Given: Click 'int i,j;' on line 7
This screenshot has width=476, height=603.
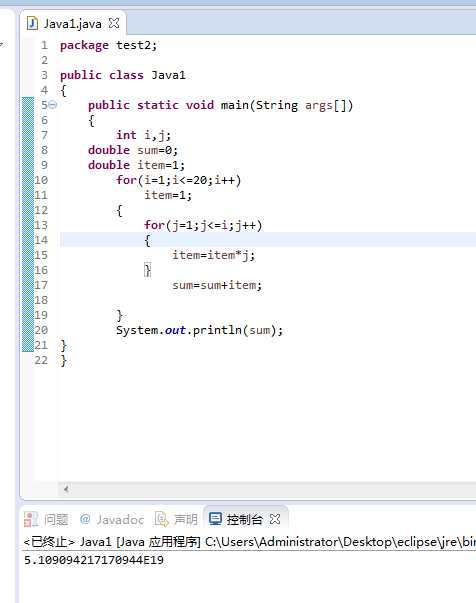Looking at the screenshot, I should pos(144,135).
